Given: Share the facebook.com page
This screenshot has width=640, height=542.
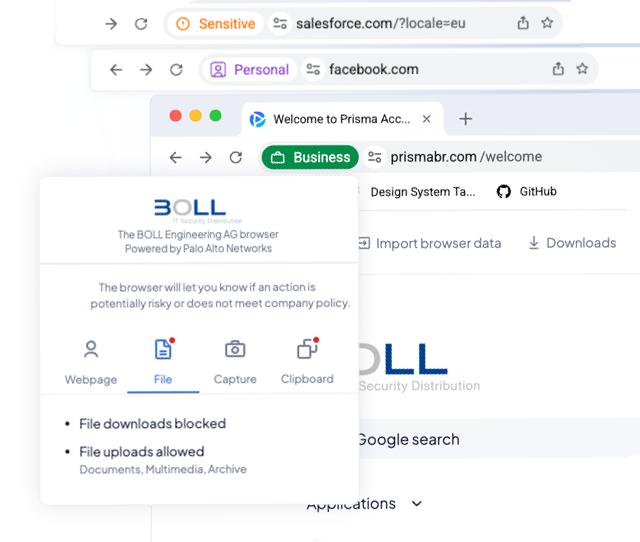Looking at the screenshot, I should point(558,69).
